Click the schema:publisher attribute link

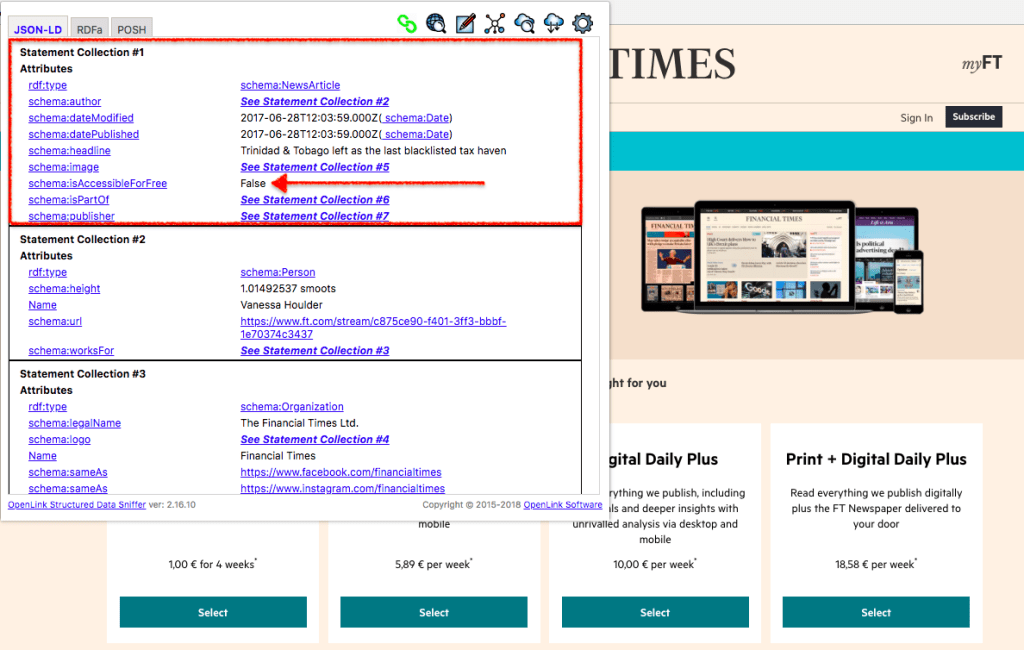[x=71, y=216]
